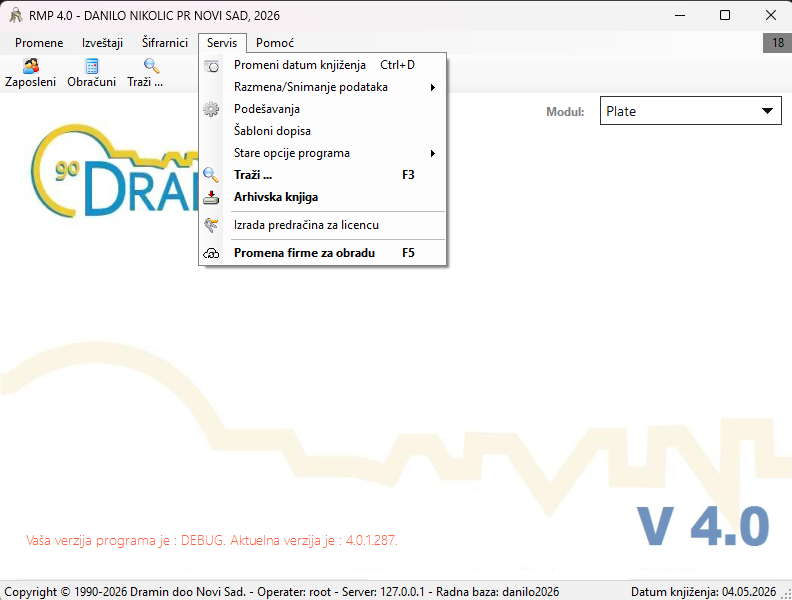
Task: Open Šabloni dopisa
Action: click(322, 131)
